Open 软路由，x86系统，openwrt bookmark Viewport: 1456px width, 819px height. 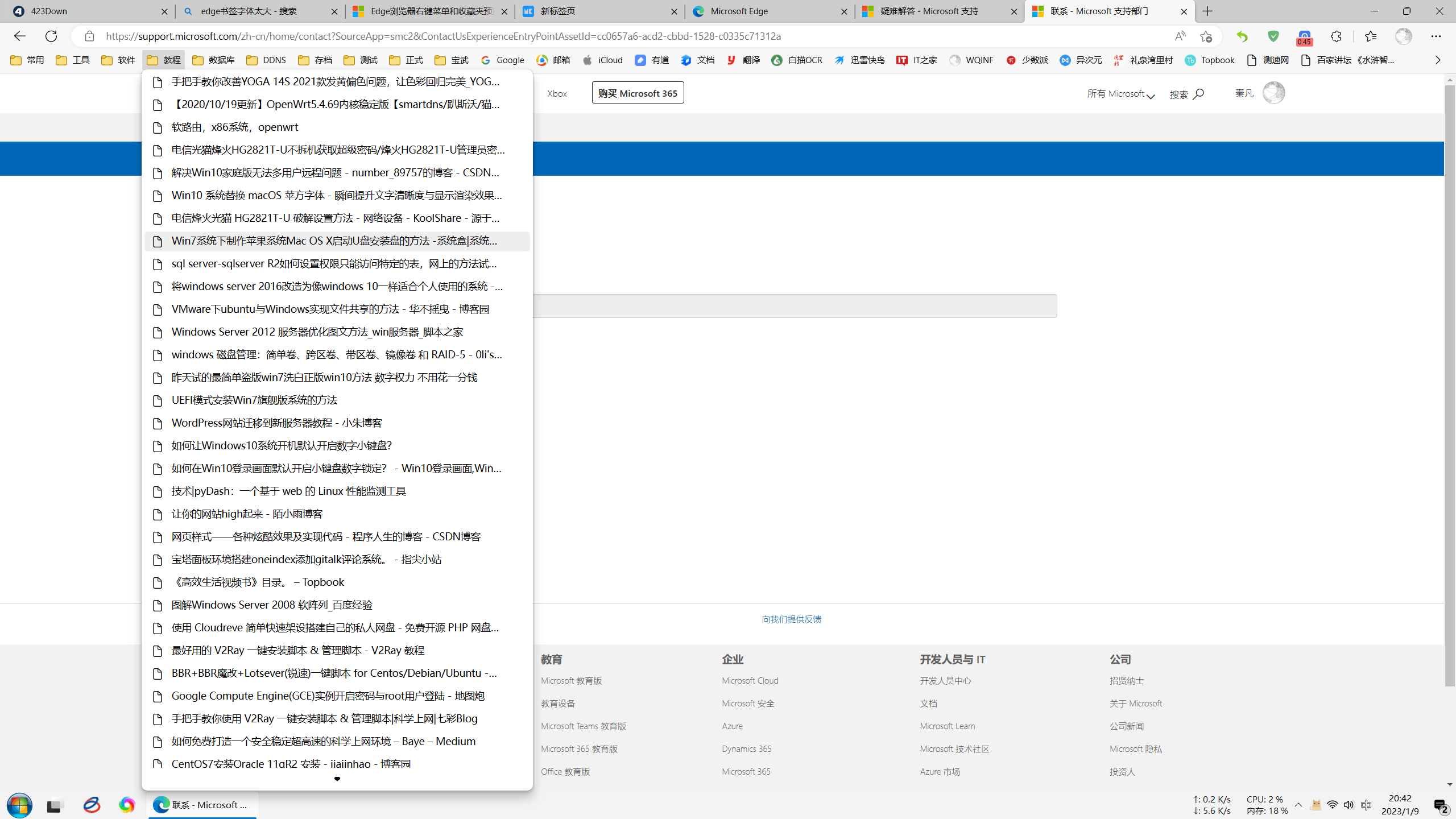(337, 127)
